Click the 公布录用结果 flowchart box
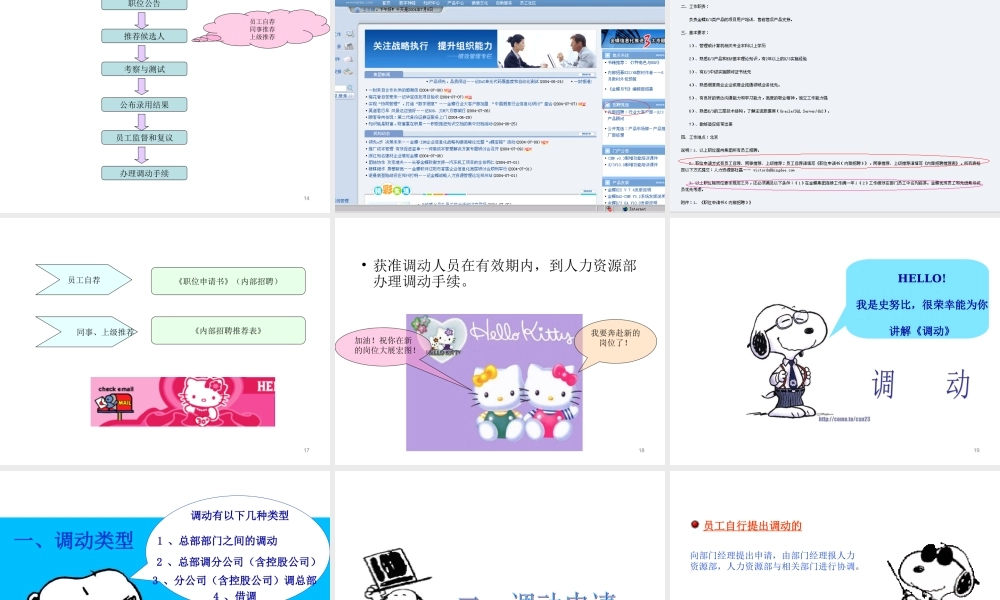 click(144, 105)
